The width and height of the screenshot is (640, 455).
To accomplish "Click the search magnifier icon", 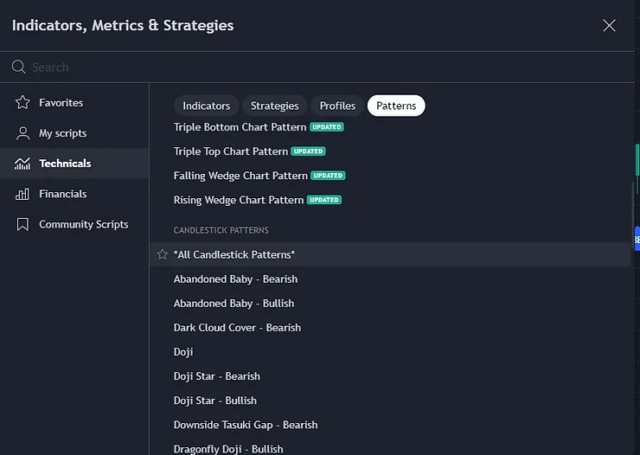I will tap(18, 67).
